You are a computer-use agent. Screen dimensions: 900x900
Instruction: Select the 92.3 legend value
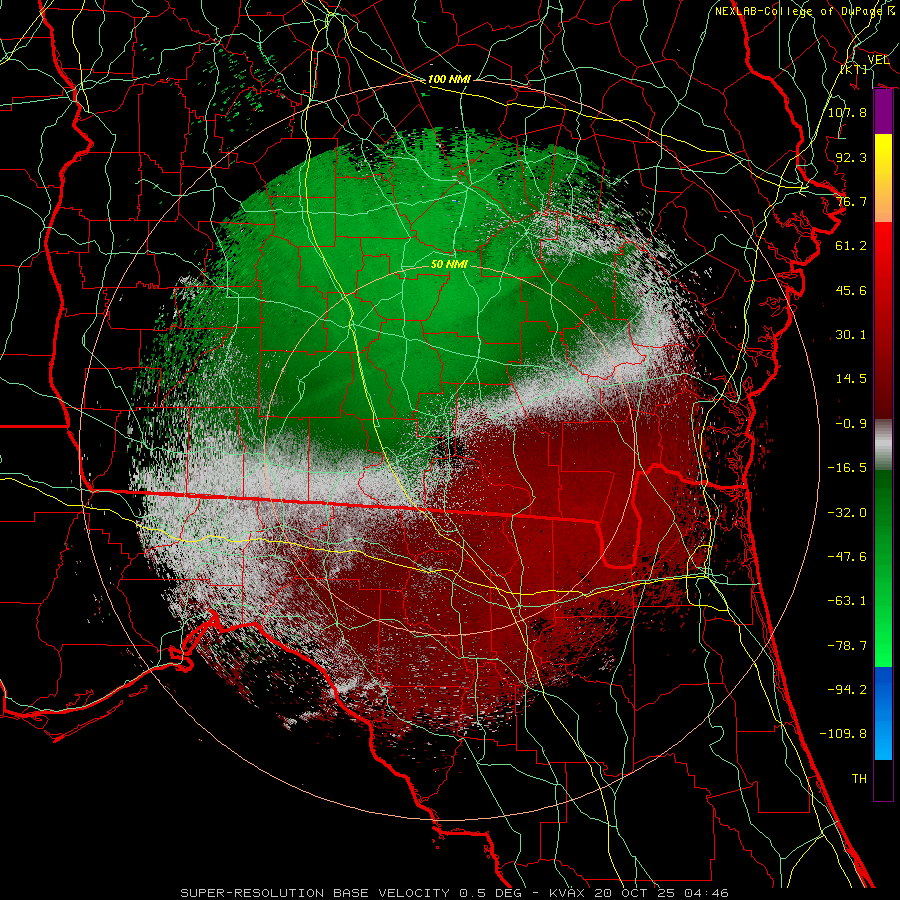tap(851, 157)
